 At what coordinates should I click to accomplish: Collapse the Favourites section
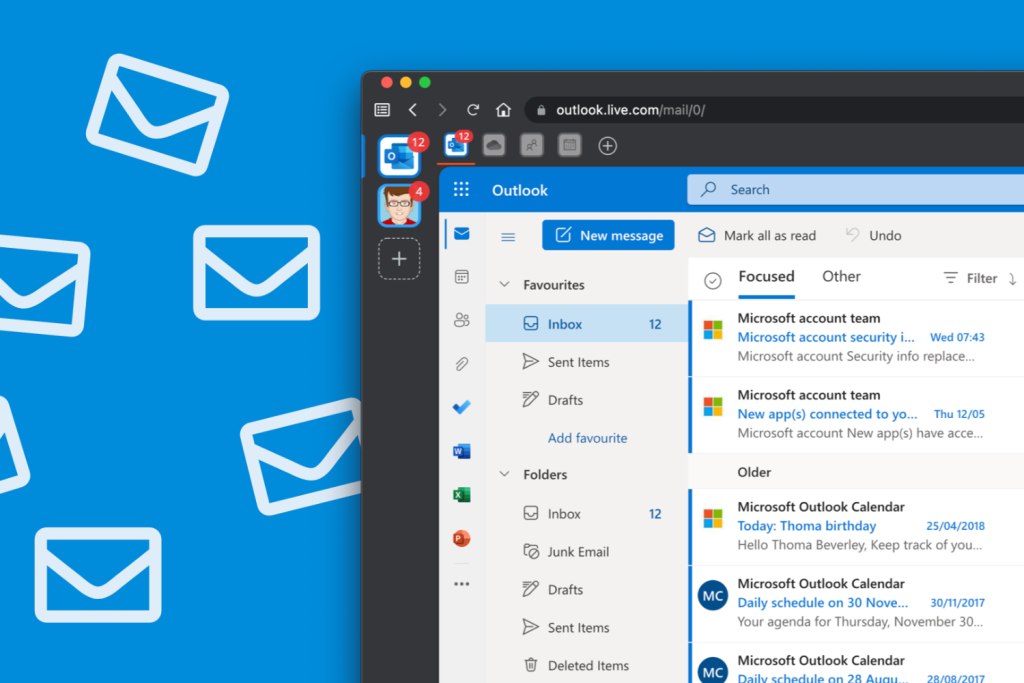coord(503,284)
